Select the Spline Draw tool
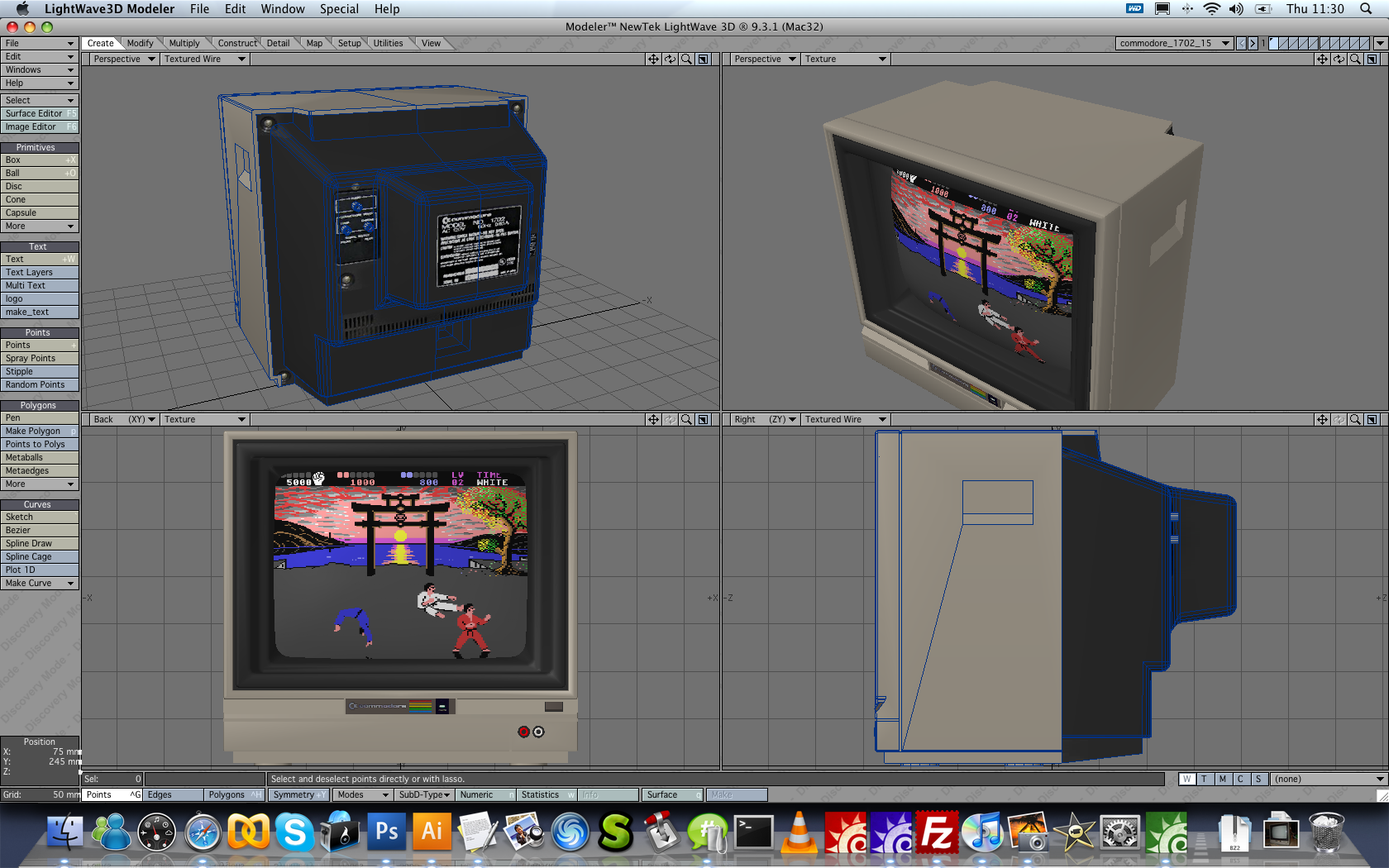 (x=40, y=544)
